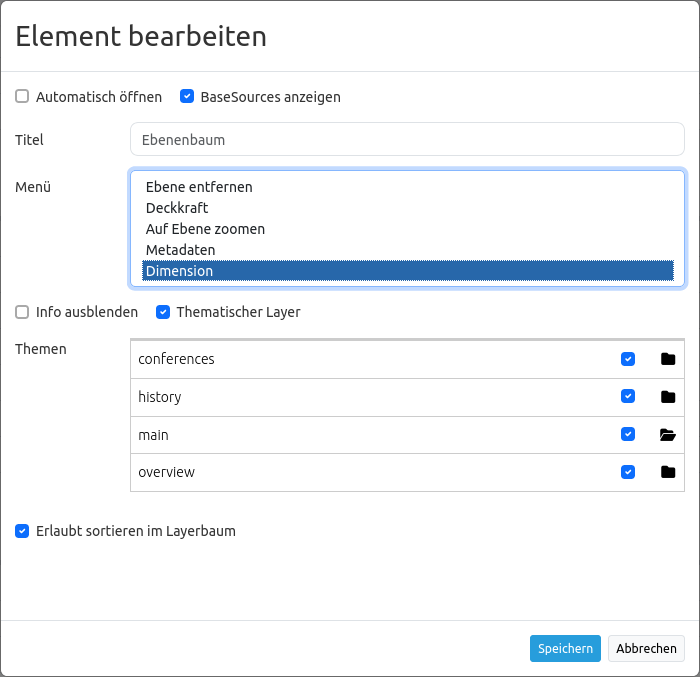
Task: Collapse the open folder icon for main
Action: click(668, 435)
